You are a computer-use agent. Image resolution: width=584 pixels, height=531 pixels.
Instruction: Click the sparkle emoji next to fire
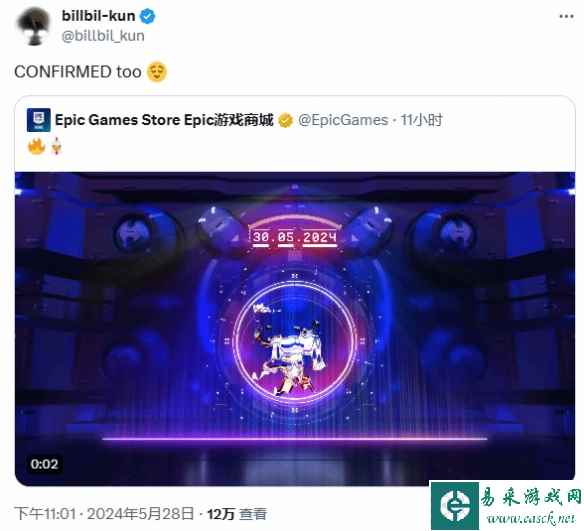pyautogui.click(x=56, y=146)
